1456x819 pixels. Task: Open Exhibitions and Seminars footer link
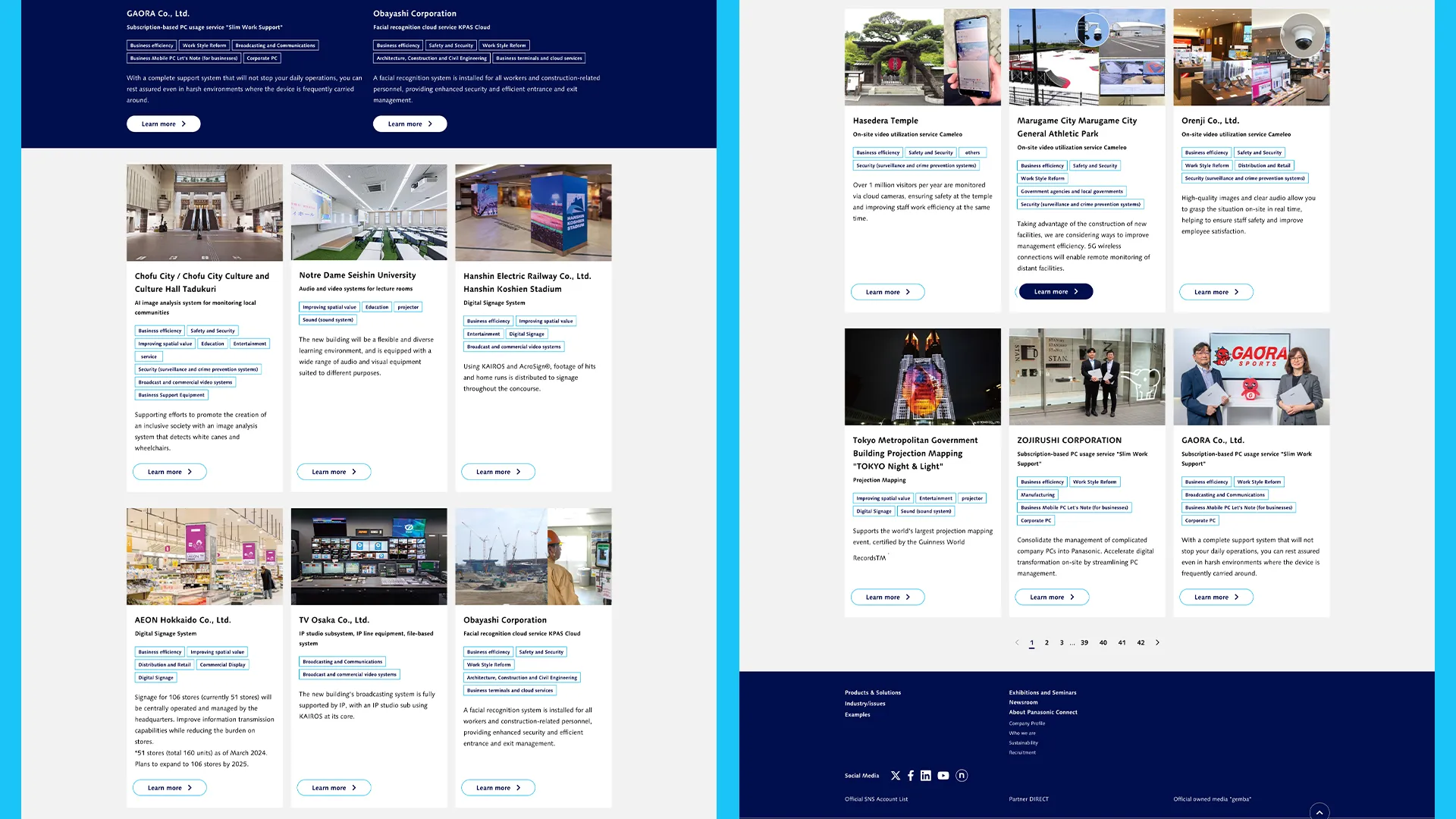click(1043, 692)
